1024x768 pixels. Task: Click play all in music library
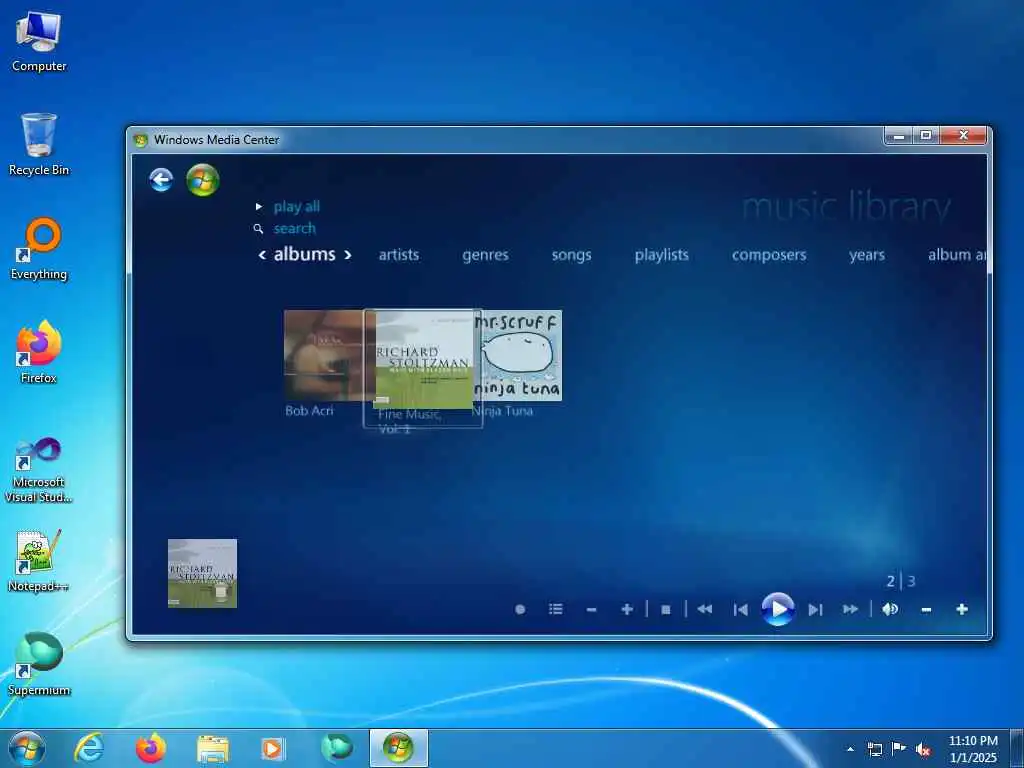(296, 206)
